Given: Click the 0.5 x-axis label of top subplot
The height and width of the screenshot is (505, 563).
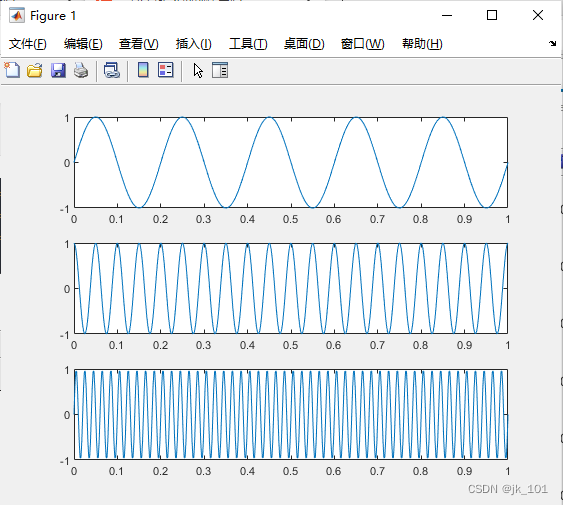Looking at the screenshot, I should (x=290, y=219).
